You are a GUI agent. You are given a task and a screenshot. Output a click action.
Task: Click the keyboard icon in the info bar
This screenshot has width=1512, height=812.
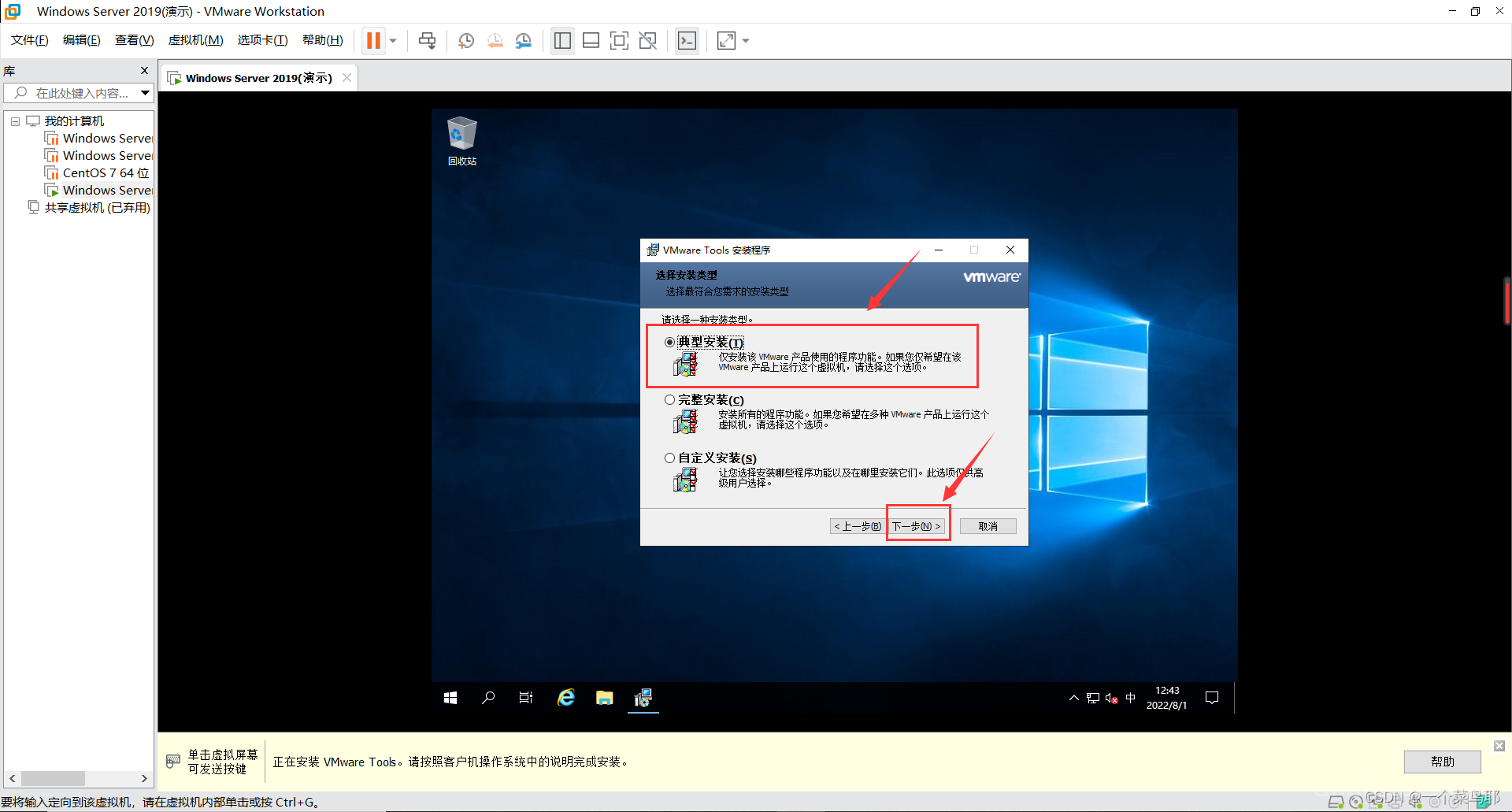tap(173, 762)
